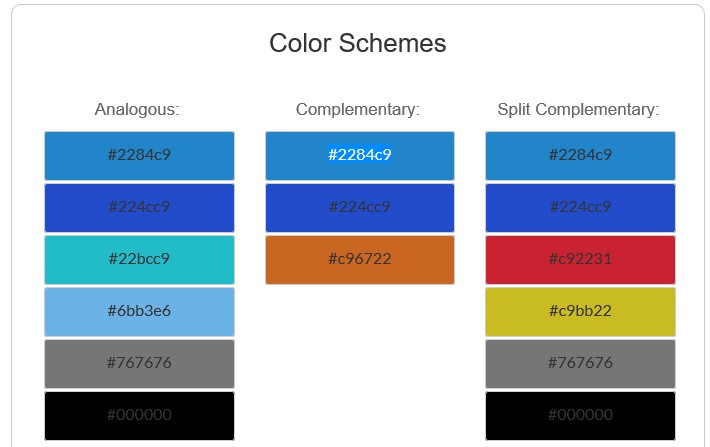
Task: Select the #224cc9 swatch in Complementary column
Action: pyautogui.click(x=360, y=208)
